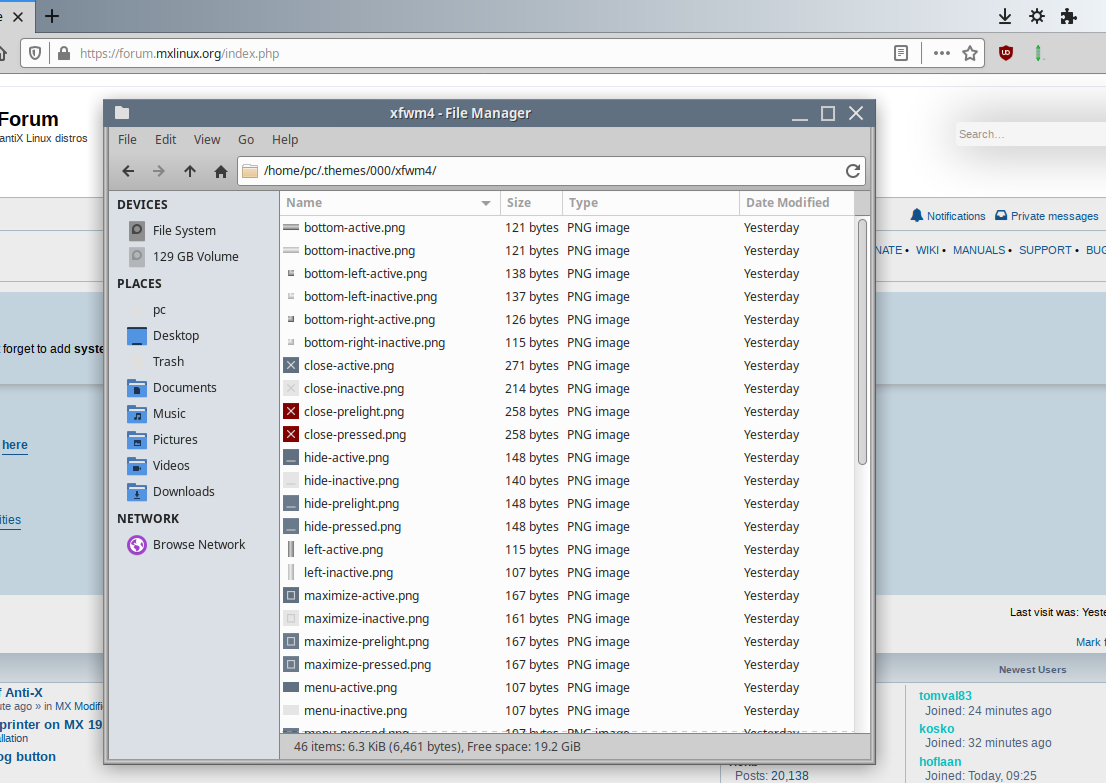Go to parent folder with up arrow

pyautogui.click(x=190, y=171)
